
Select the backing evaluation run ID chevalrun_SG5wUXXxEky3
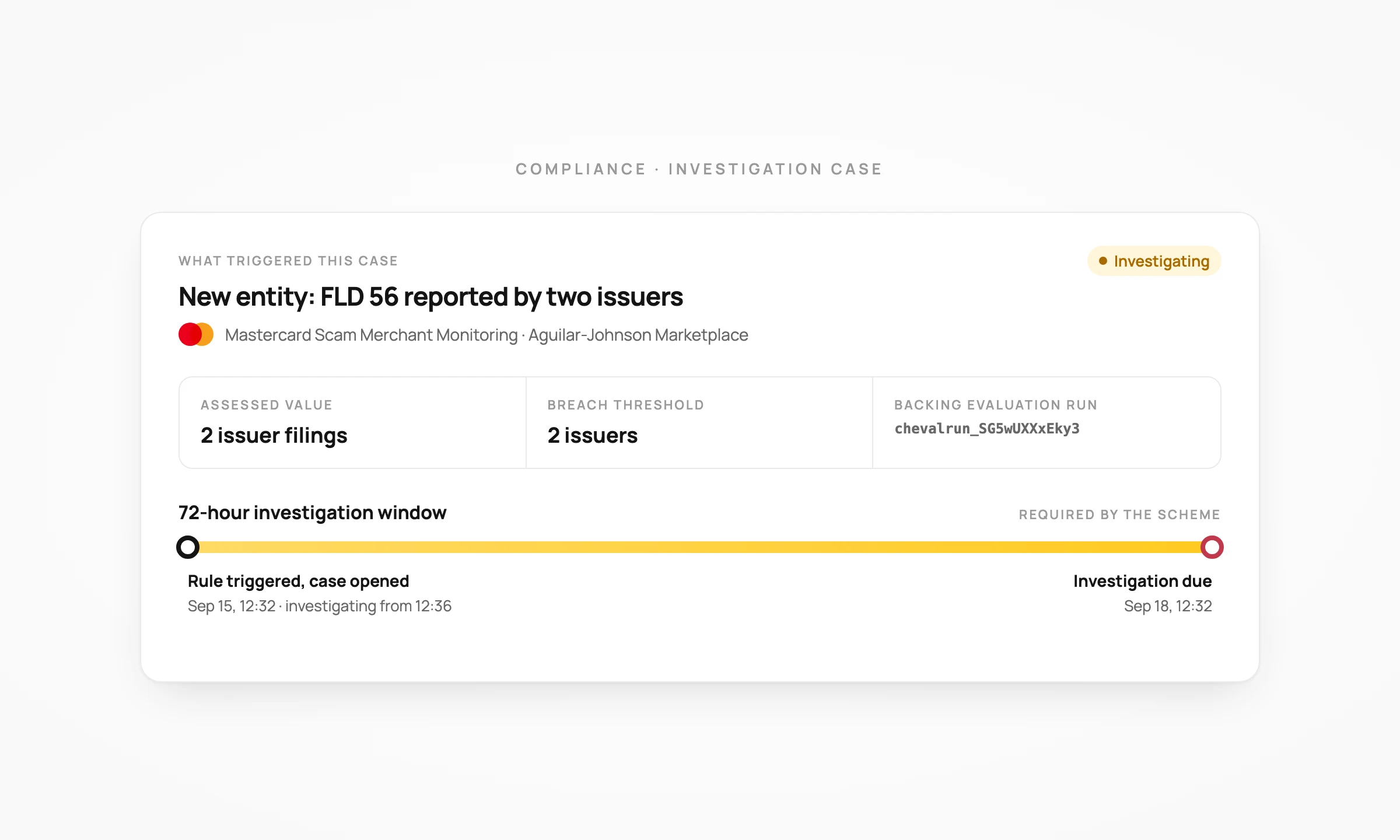(987, 429)
